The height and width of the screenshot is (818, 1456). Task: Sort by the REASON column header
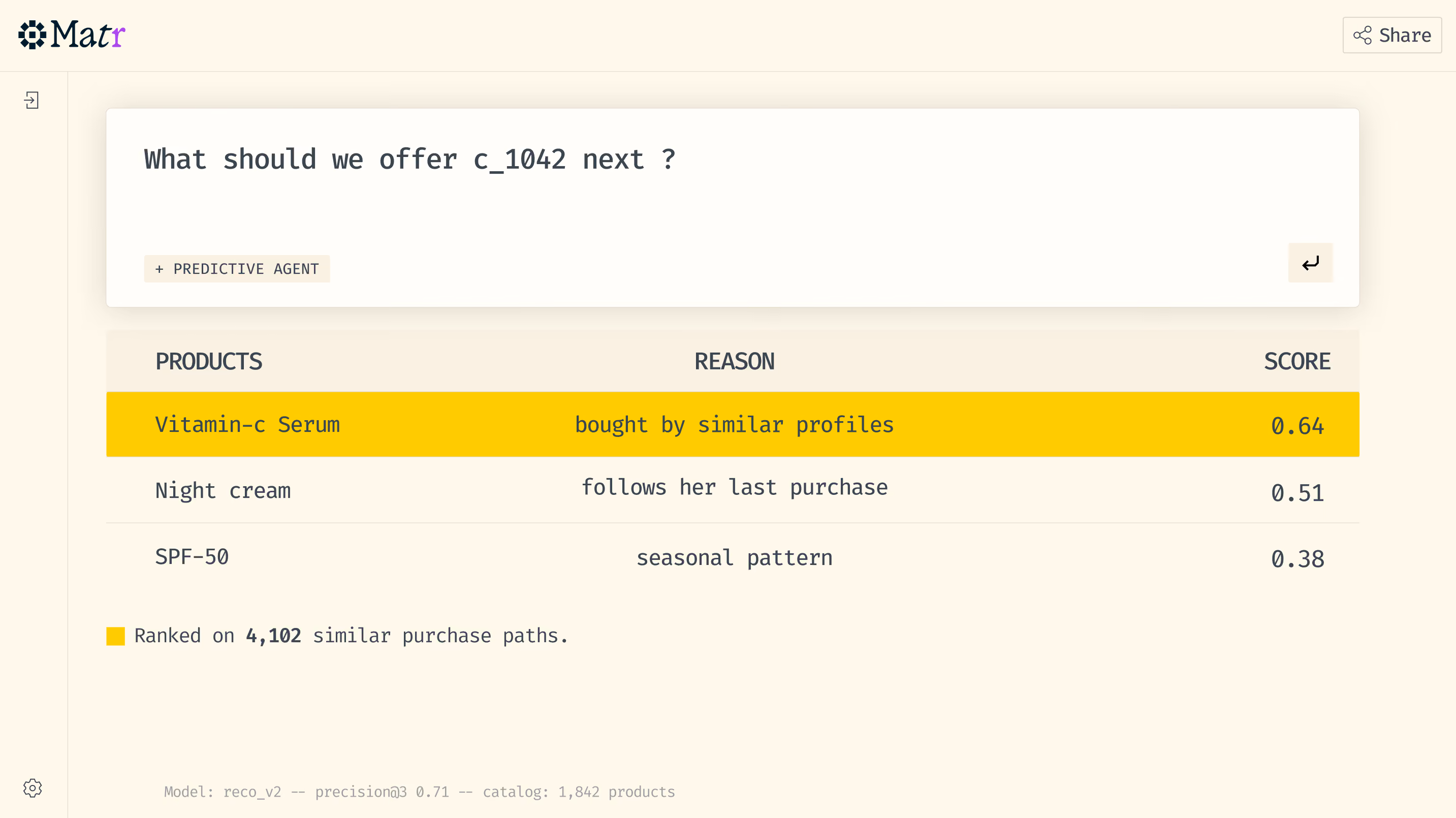click(734, 361)
